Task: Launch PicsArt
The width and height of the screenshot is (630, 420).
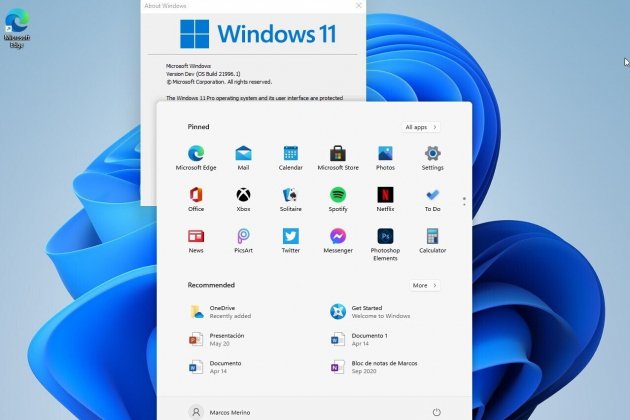Action: [x=243, y=241]
